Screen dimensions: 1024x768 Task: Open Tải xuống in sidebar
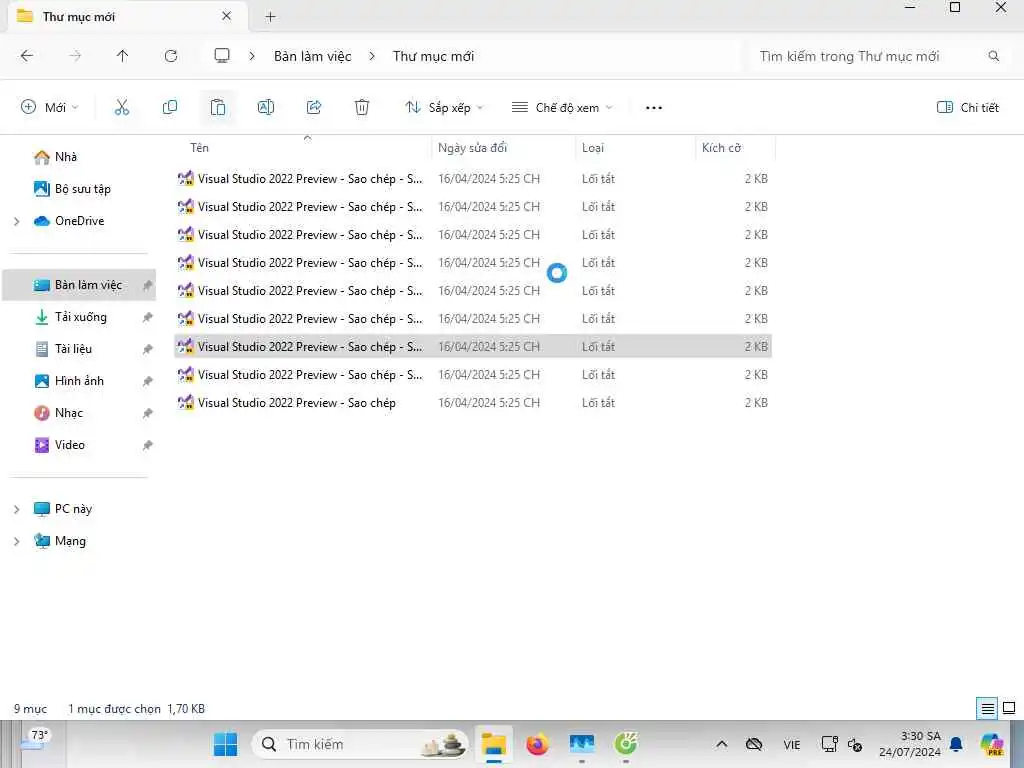click(x=80, y=317)
